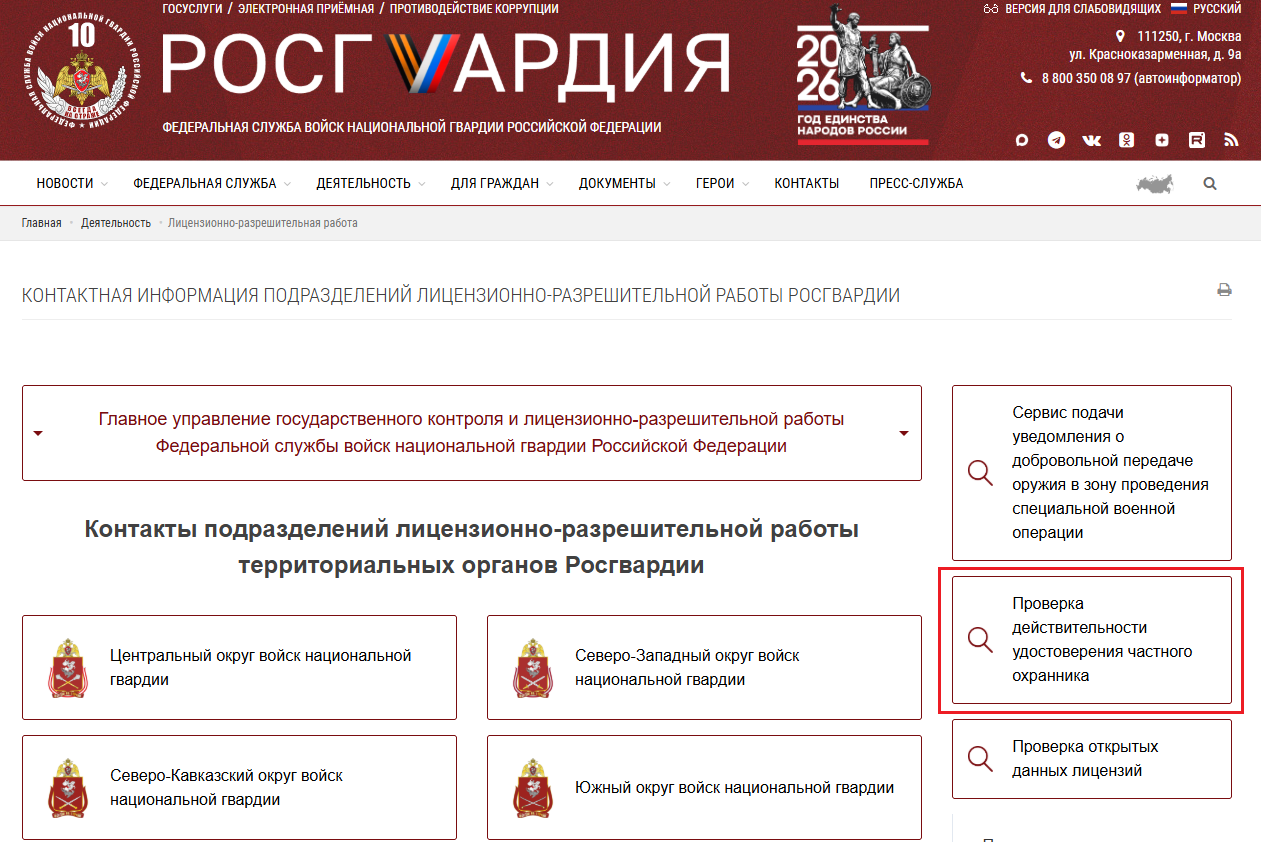Expand the Новости menu arrow

[x=104, y=184]
